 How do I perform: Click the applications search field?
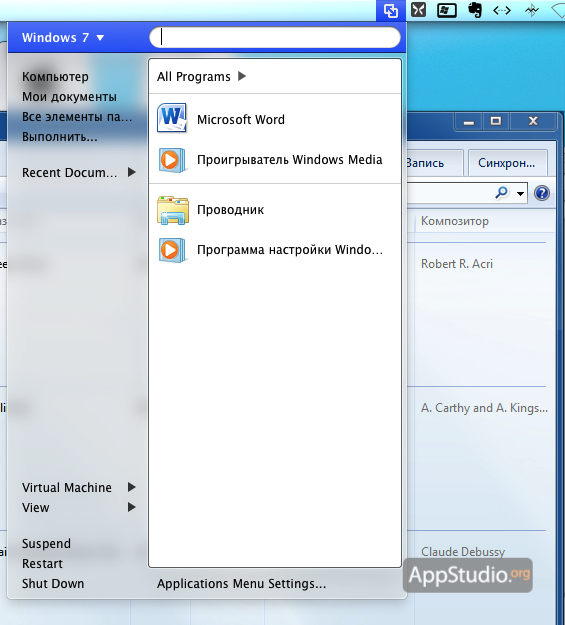[275, 37]
